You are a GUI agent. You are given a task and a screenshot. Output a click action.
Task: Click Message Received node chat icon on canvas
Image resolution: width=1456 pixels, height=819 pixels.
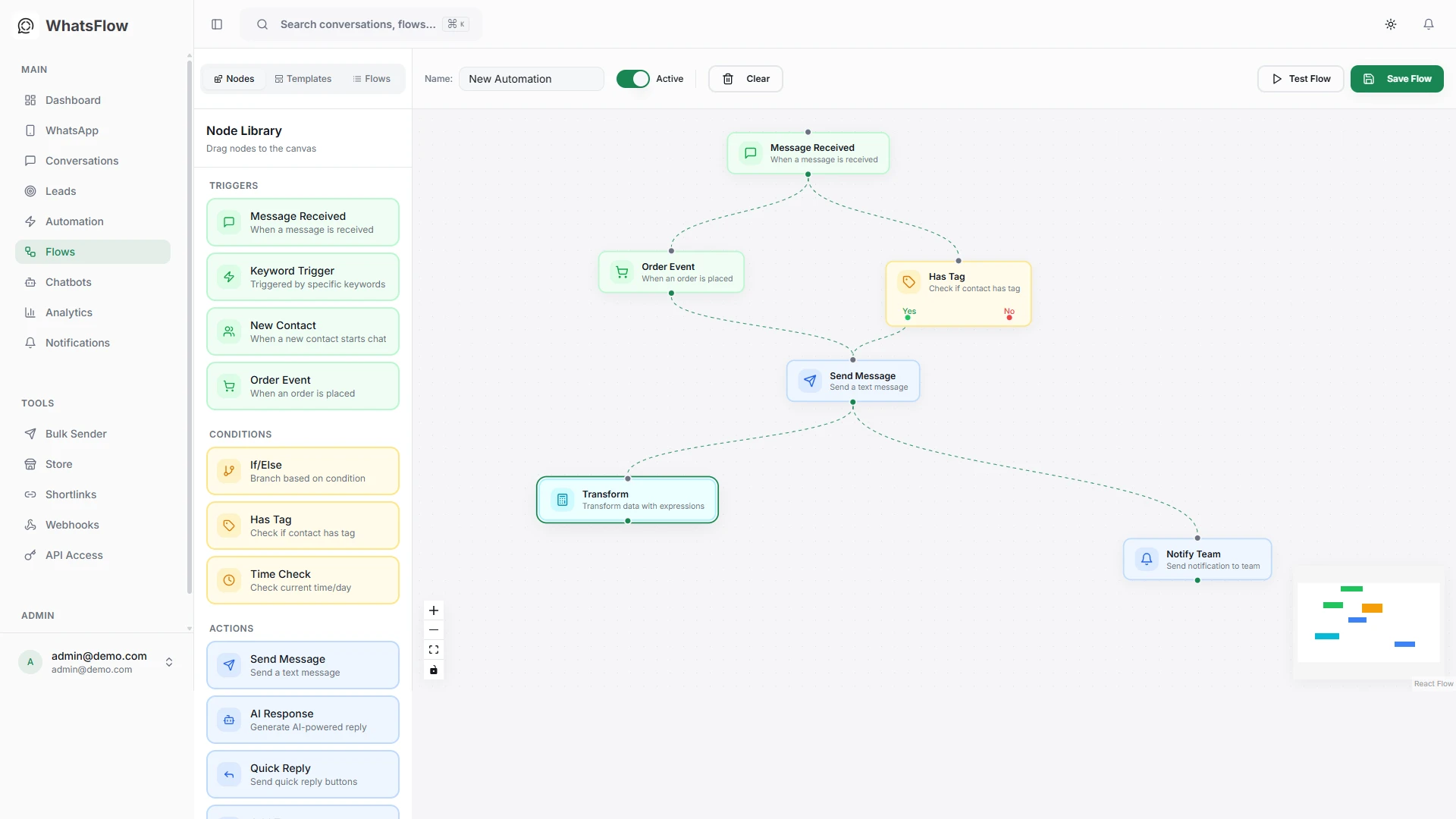pos(751,153)
